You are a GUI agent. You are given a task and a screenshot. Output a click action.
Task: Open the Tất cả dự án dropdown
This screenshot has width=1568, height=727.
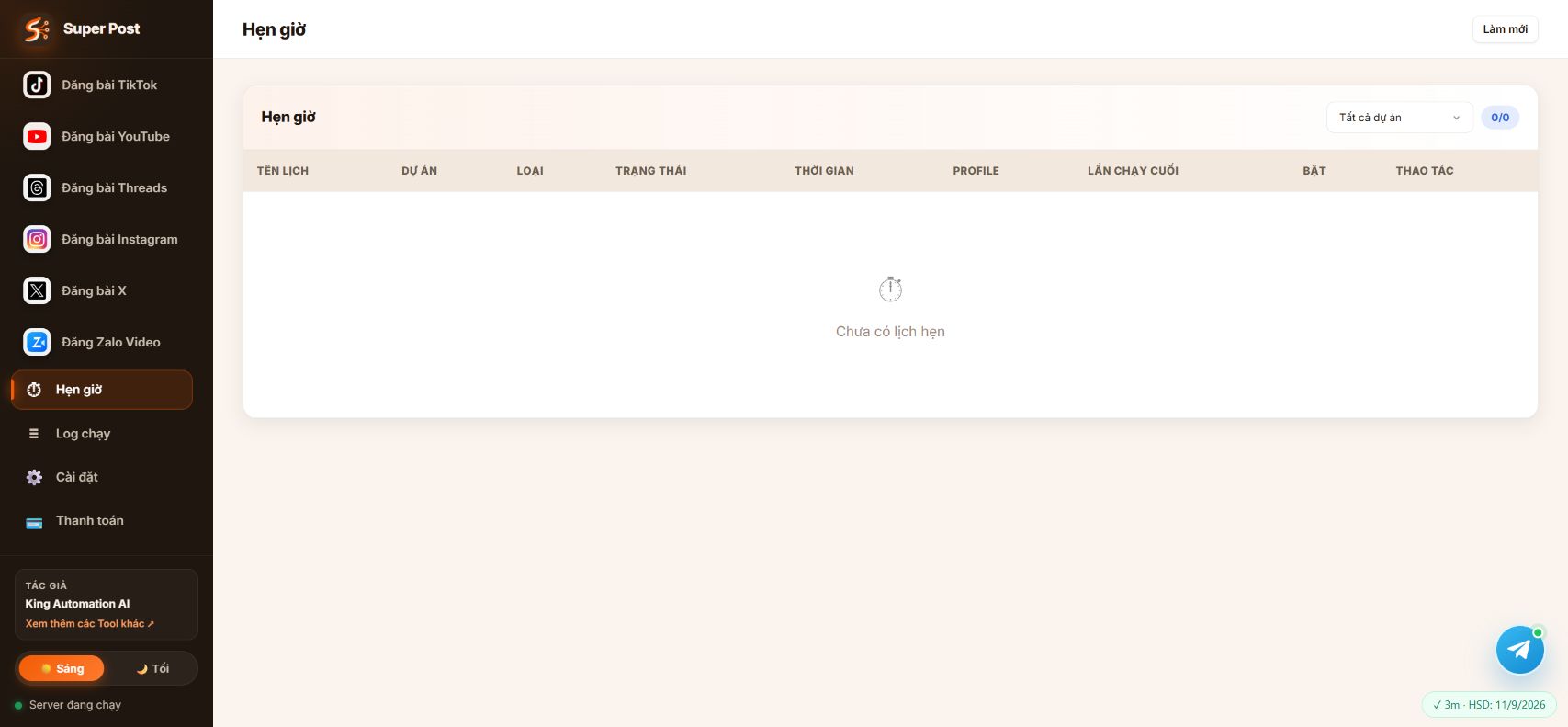[1399, 118]
